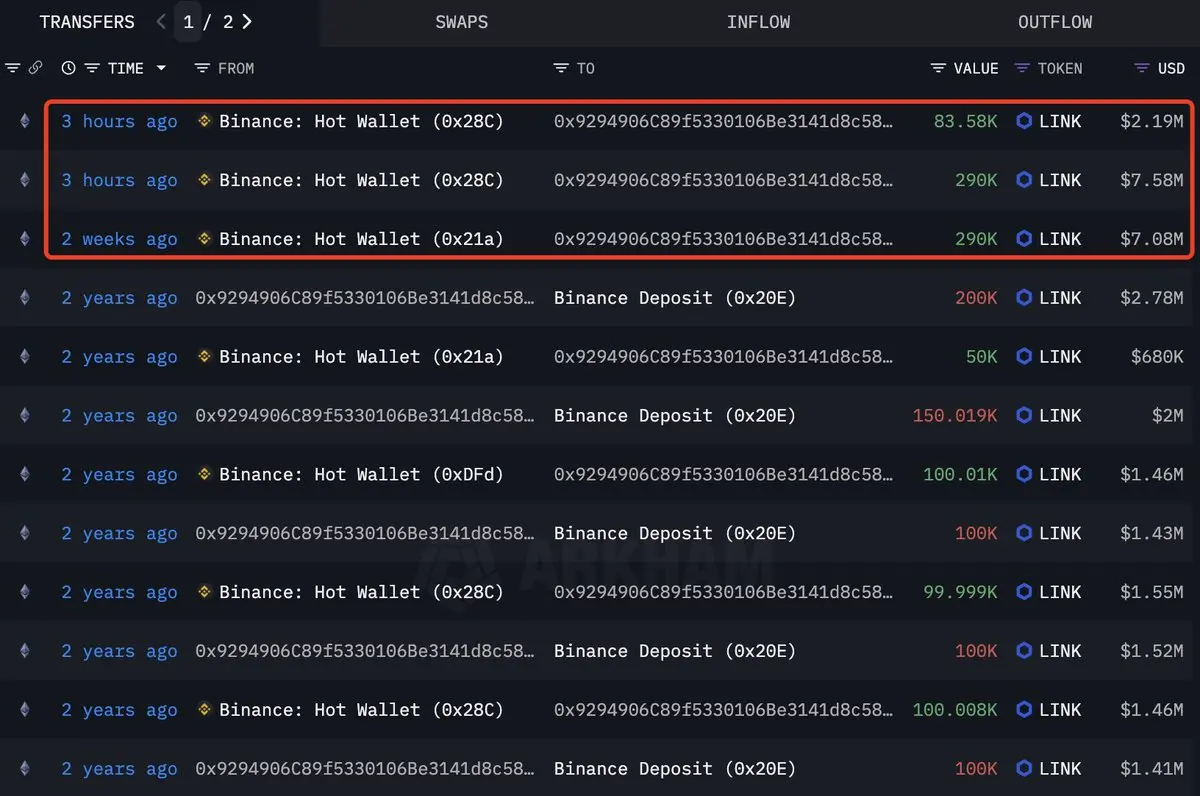
Task: Open the USD column filter
Action: 1142,68
